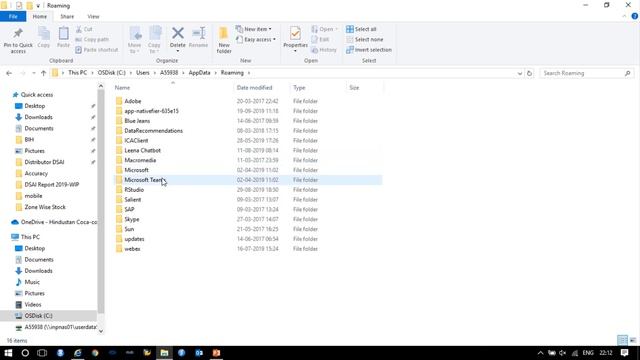Image resolution: width=640 pixels, height=360 pixels.
Task: Switch to large icons view
Action: [633, 340]
